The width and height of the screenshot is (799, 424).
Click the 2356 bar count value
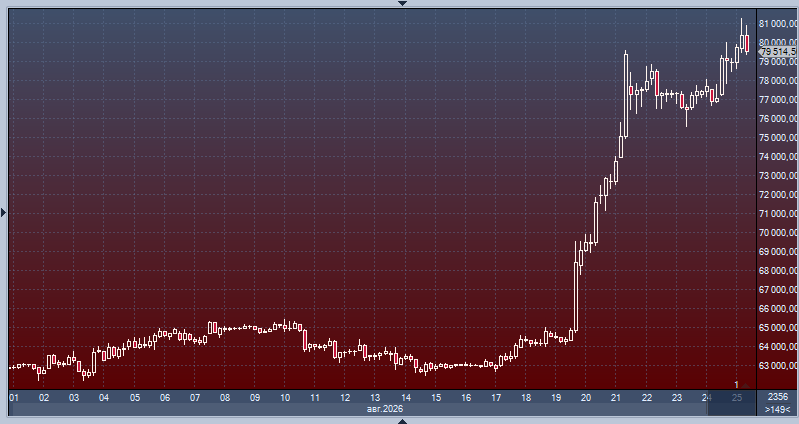tap(778, 396)
